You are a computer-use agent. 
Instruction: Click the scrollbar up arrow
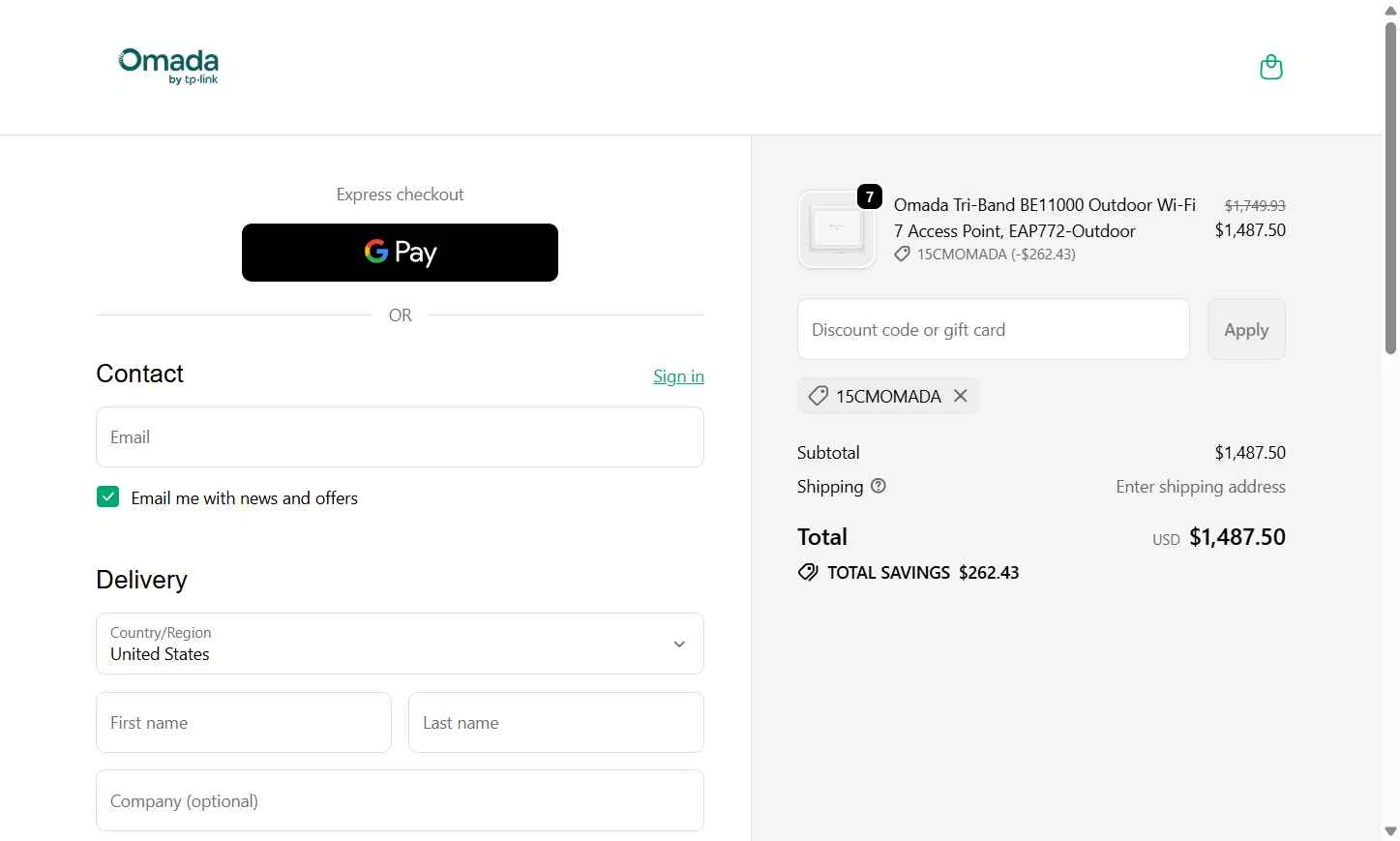point(1390,10)
